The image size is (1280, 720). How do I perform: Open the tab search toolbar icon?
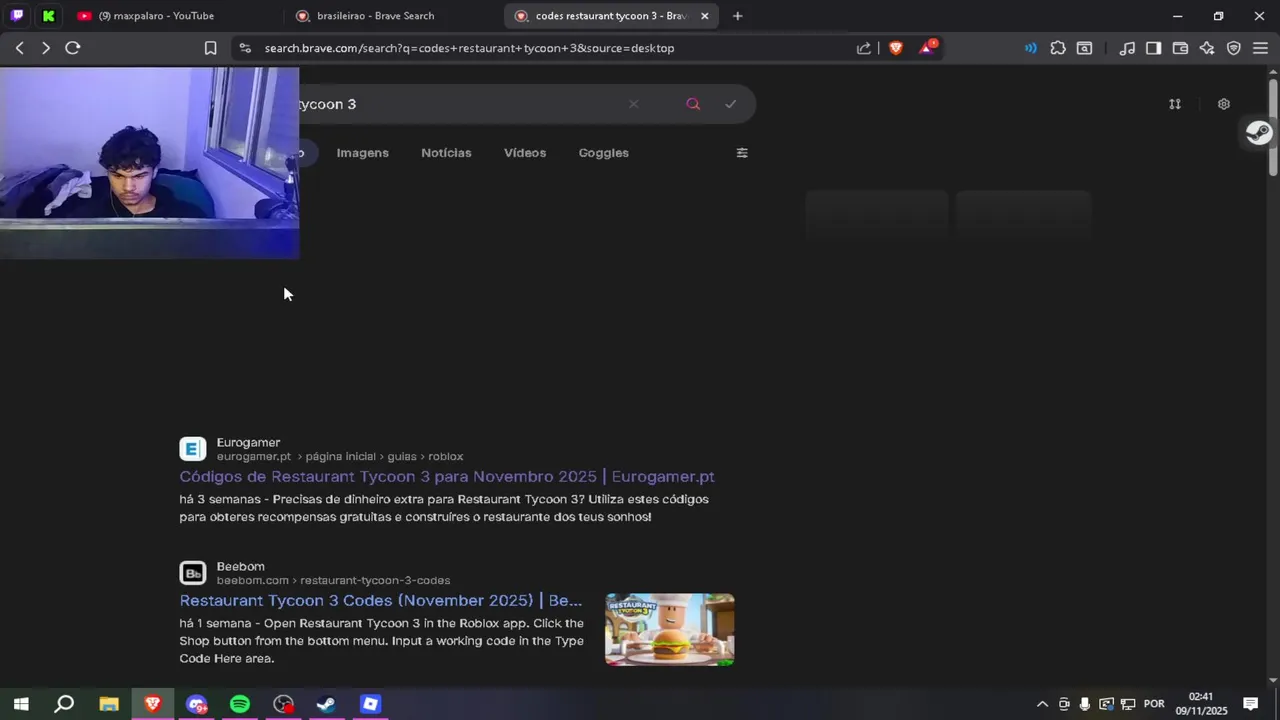coord(1084,48)
